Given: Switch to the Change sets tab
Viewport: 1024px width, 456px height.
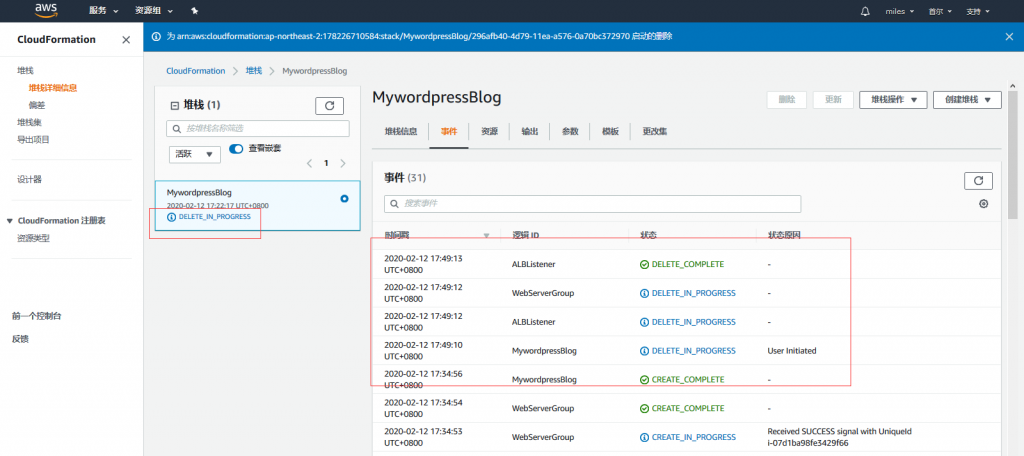Looking at the screenshot, I should pos(654,131).
